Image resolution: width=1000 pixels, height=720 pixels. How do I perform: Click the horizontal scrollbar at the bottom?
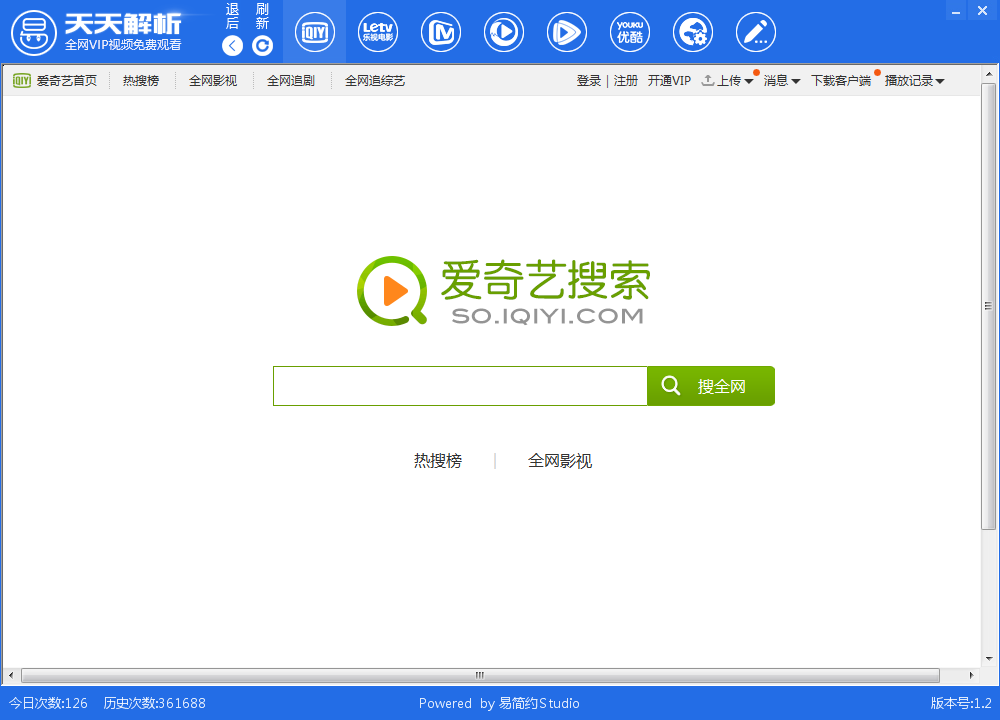480,676
